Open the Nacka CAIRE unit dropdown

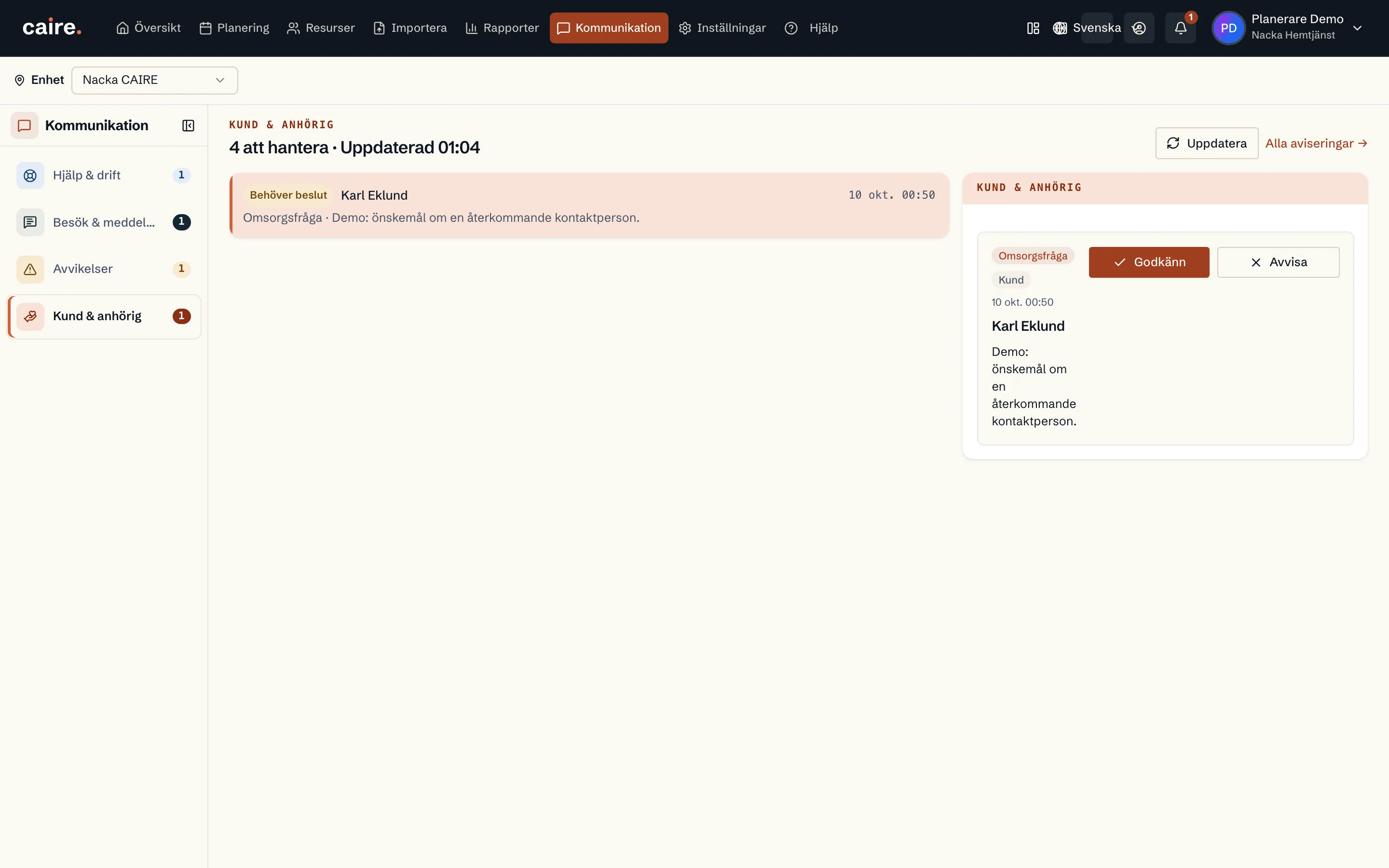[154, 81]
